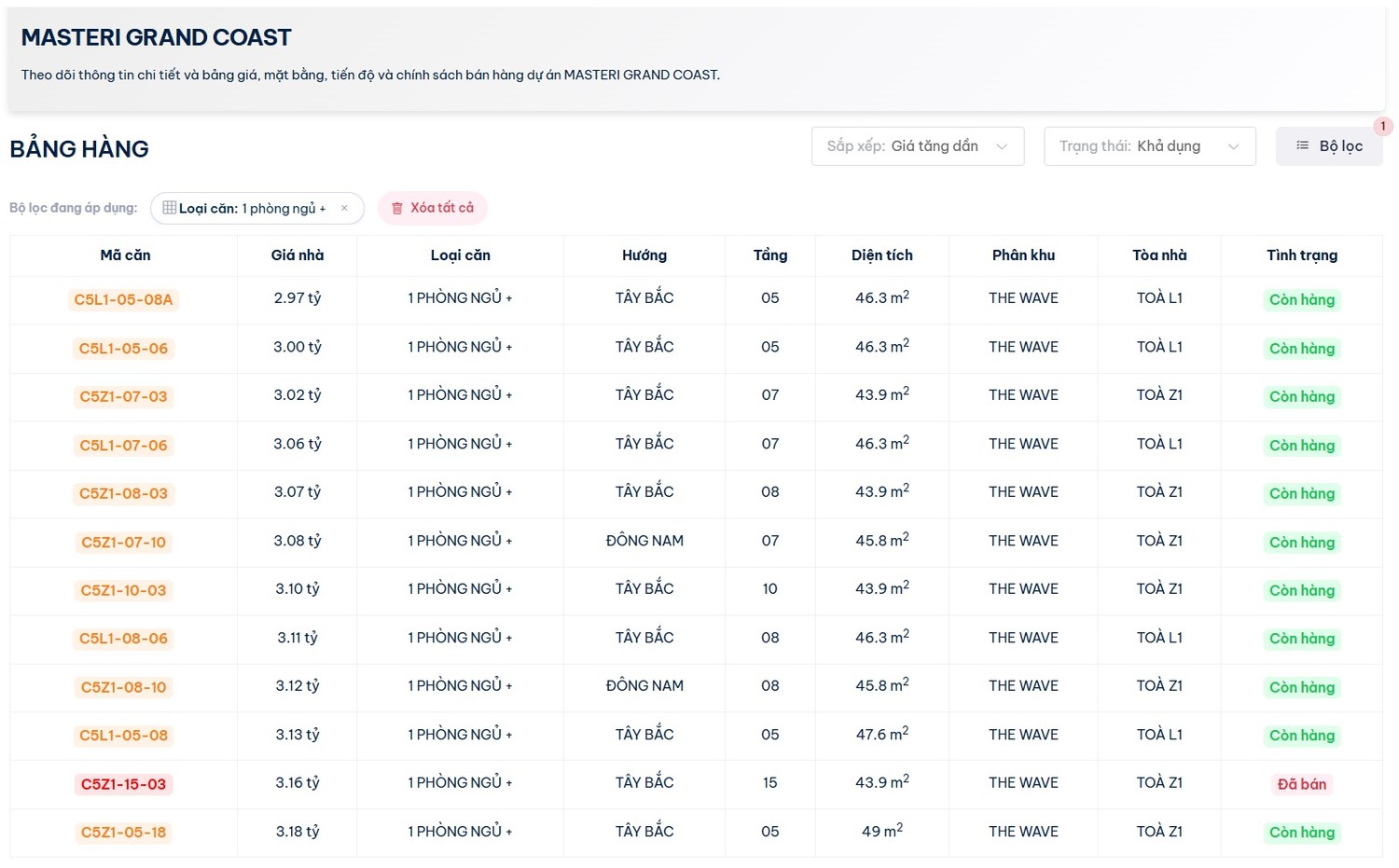Open the Sắp xếp sort dropdown
The height and width of the screenshot is (868, 1399).
[917, 146]
